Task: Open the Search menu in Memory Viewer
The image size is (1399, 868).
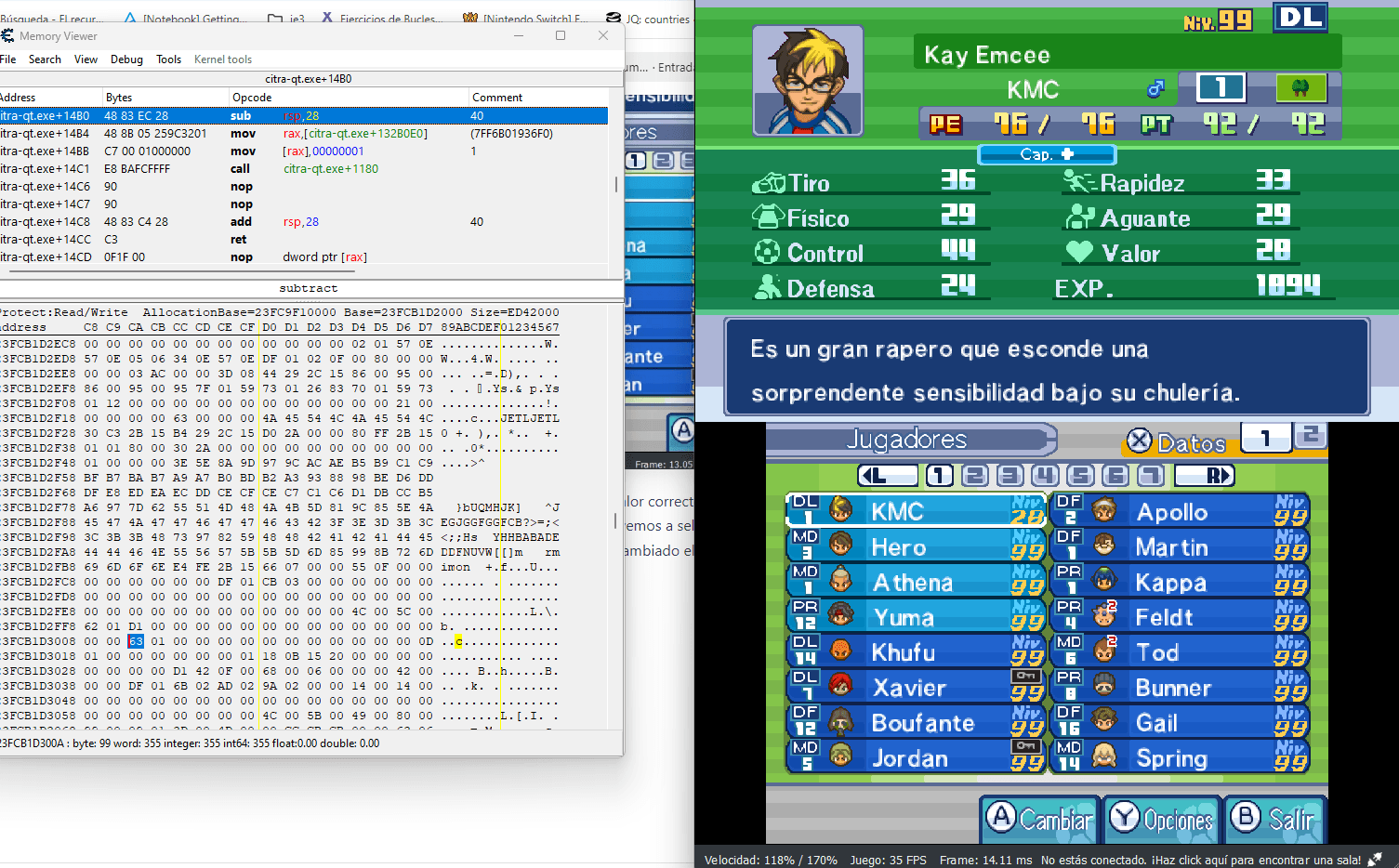Action: (45, 59)
